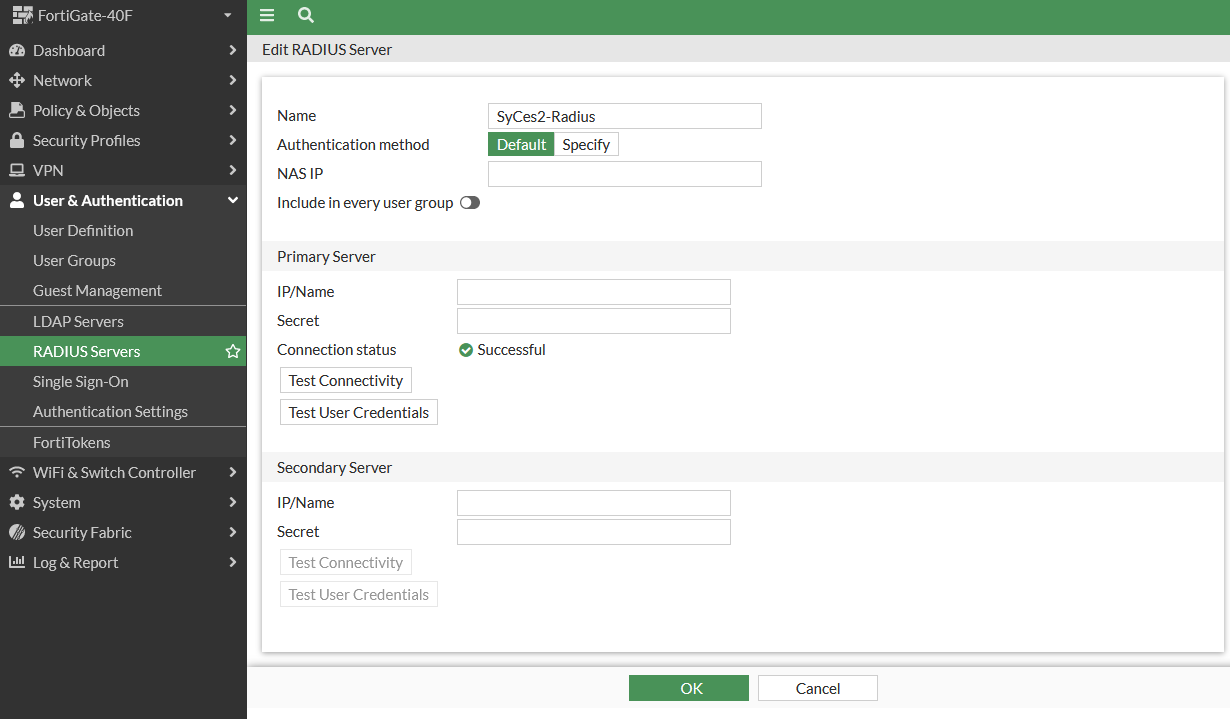Toggle the hamburger sidebar menu icon
Screen dimensions: 1230x719
click(x=267, y=15)
